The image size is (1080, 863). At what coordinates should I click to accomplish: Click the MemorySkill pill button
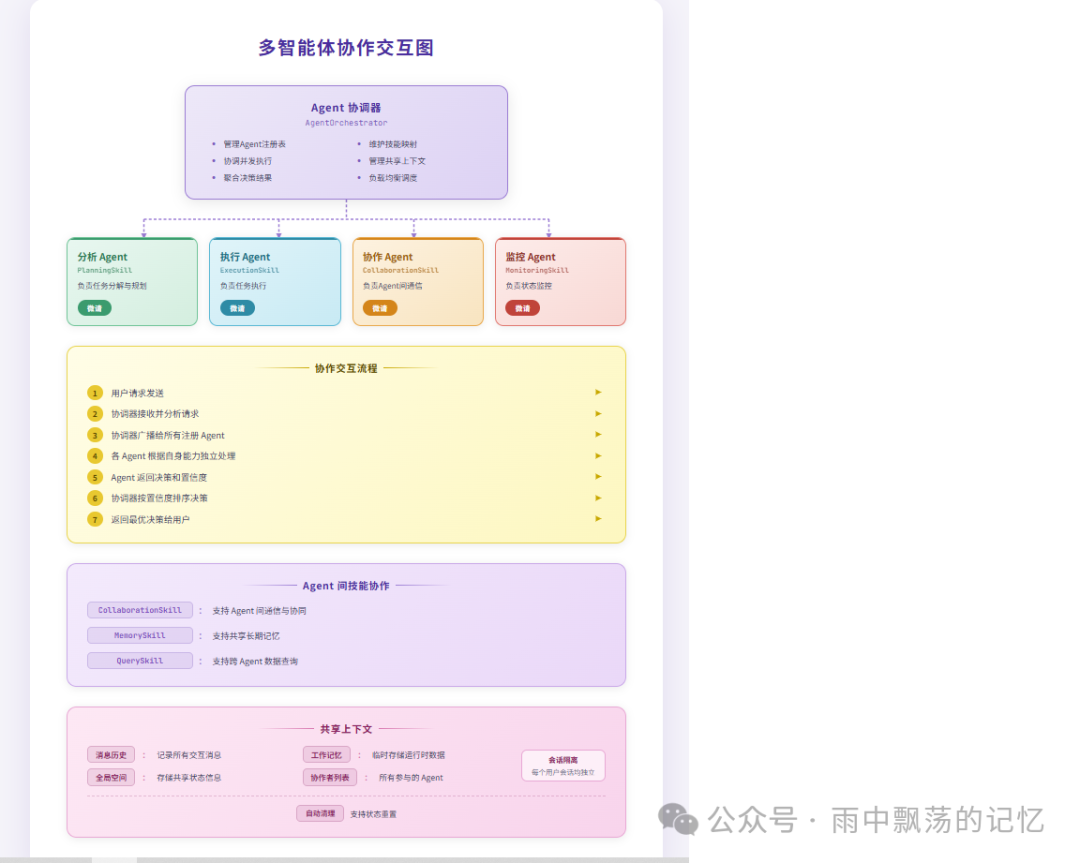pyautogui.click(x=139, y=635)
